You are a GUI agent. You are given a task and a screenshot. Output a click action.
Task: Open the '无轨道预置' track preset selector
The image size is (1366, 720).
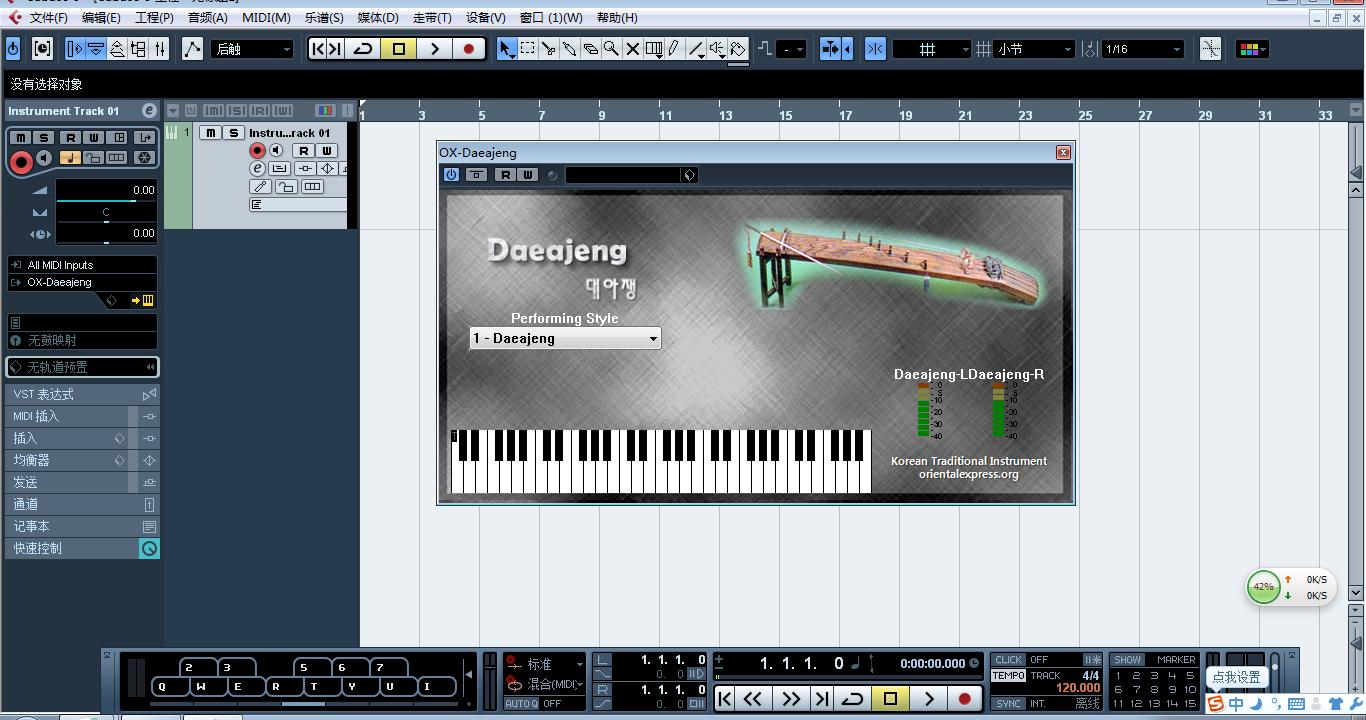click(82, 367)
